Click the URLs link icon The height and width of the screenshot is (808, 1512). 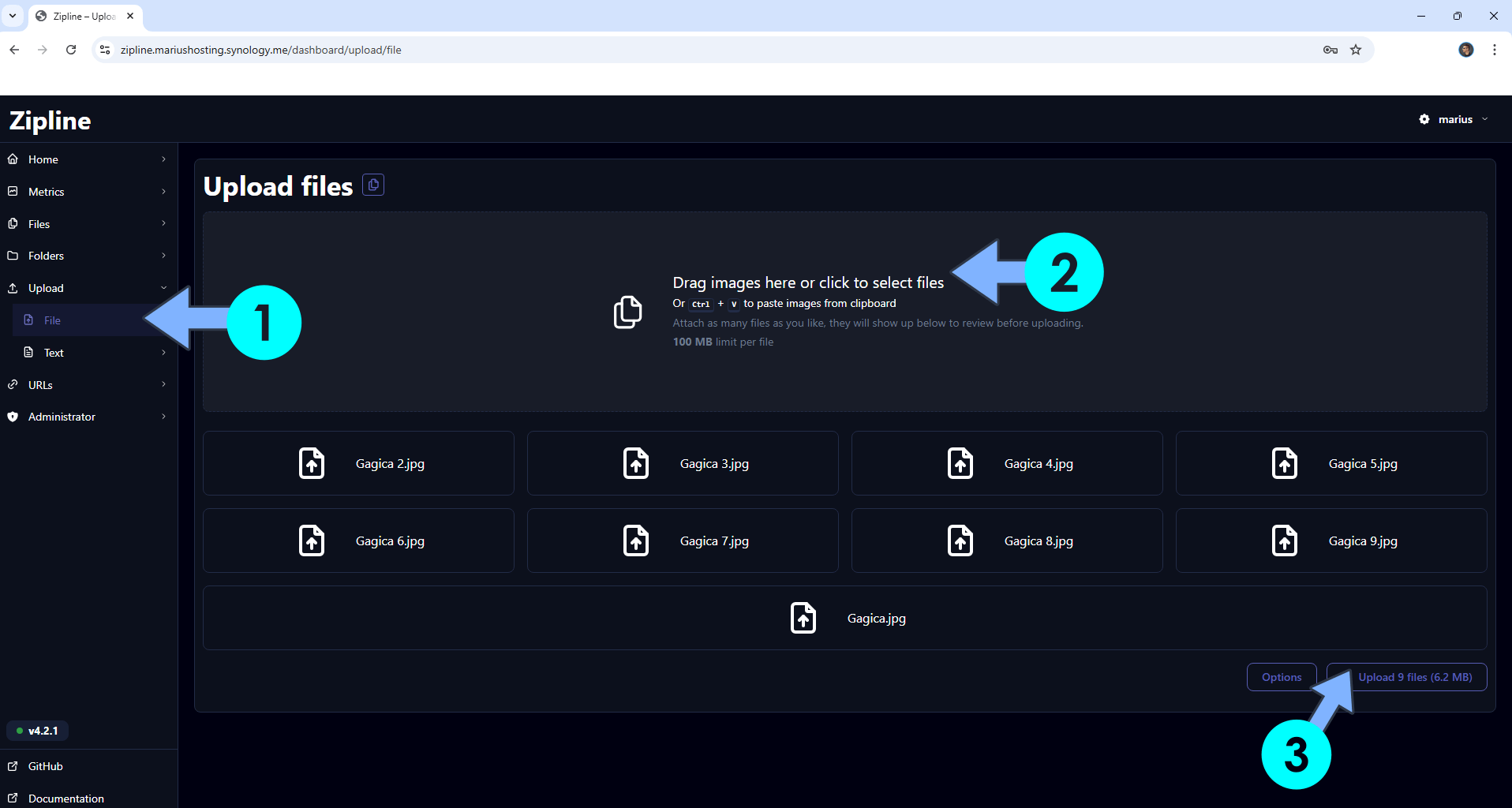[13, 384]
